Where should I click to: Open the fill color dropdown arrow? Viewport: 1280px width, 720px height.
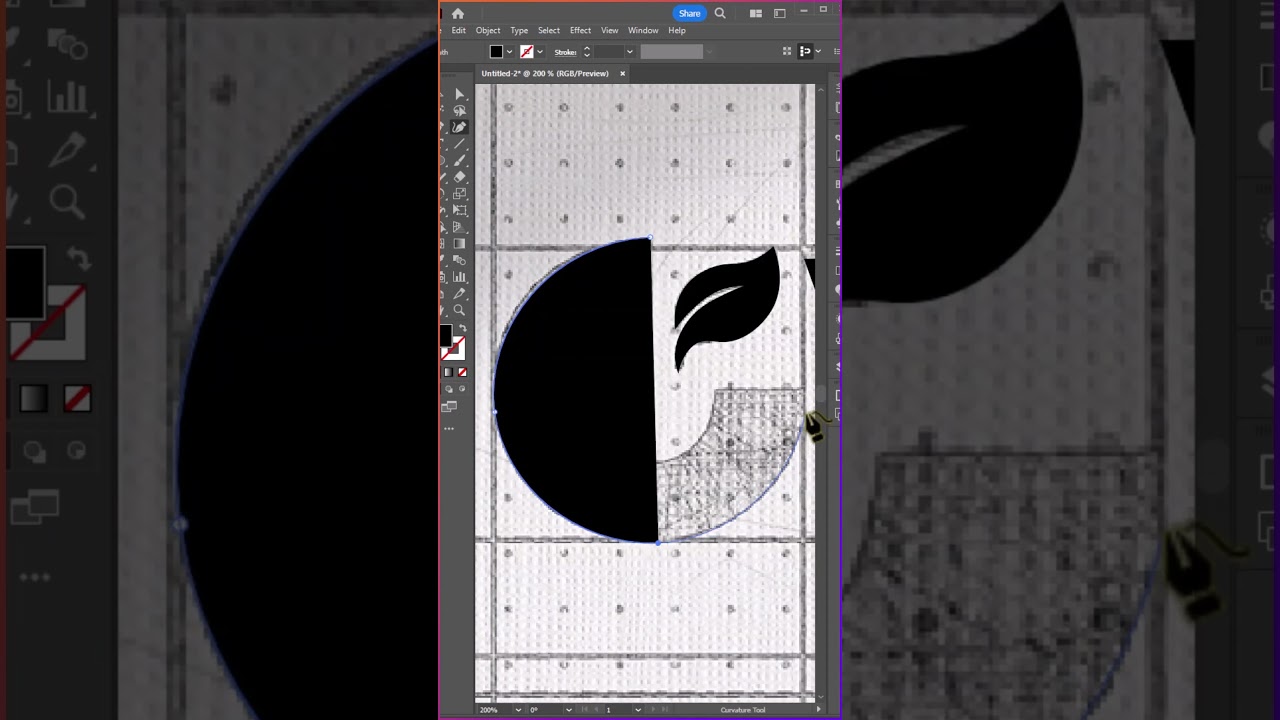point(509,52)
